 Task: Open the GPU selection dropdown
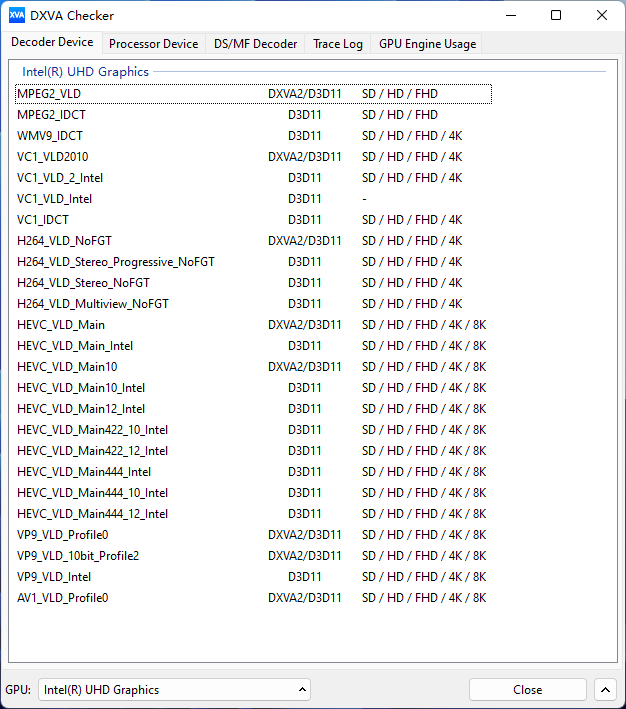[174, 689]
